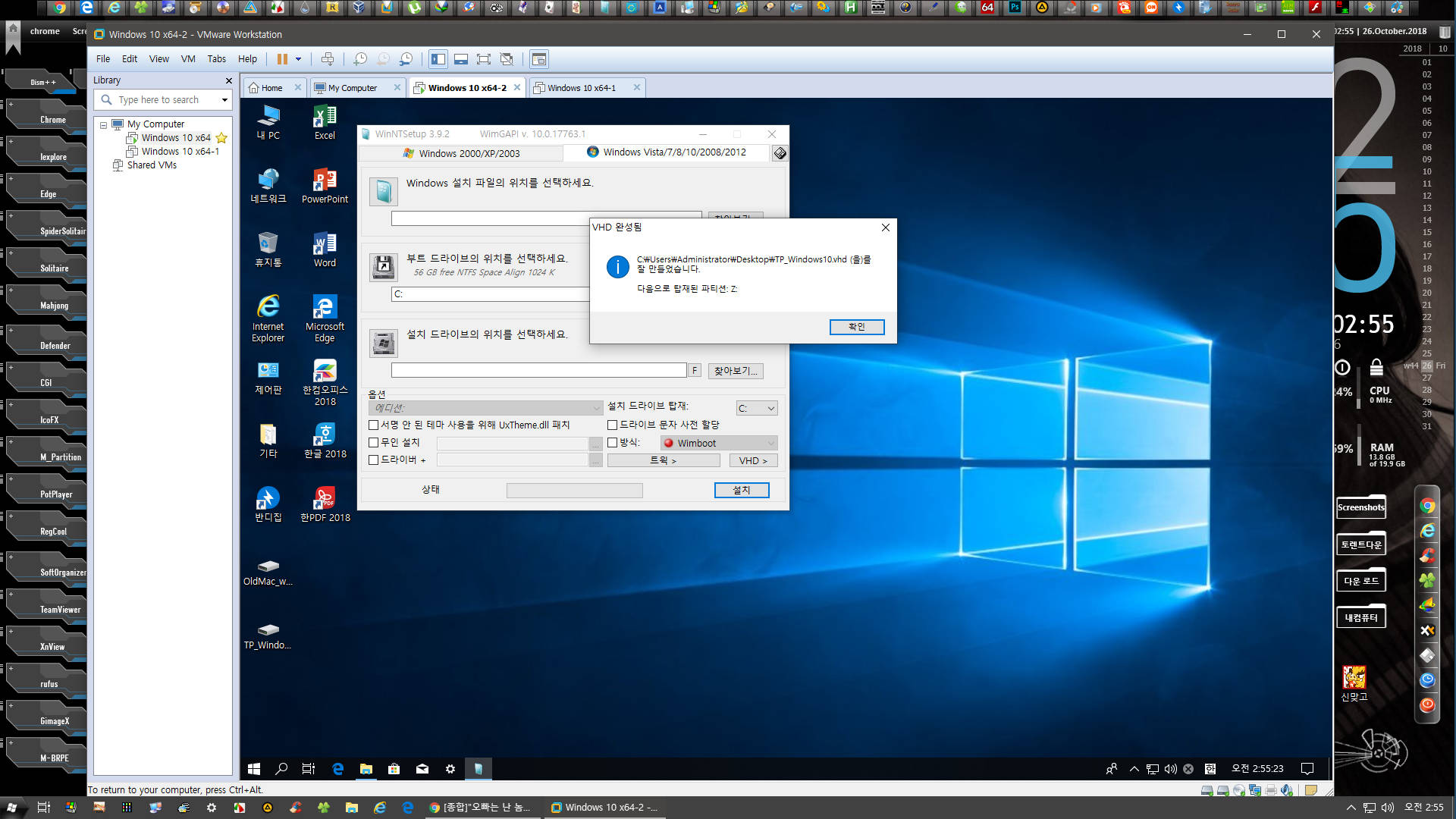1456x819 pixels.
Task: Click the WinNTSetup VHD button
Action: 751,460
